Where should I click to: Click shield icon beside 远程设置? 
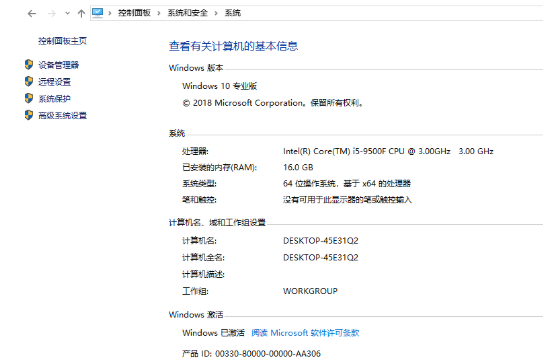point(29,81)
